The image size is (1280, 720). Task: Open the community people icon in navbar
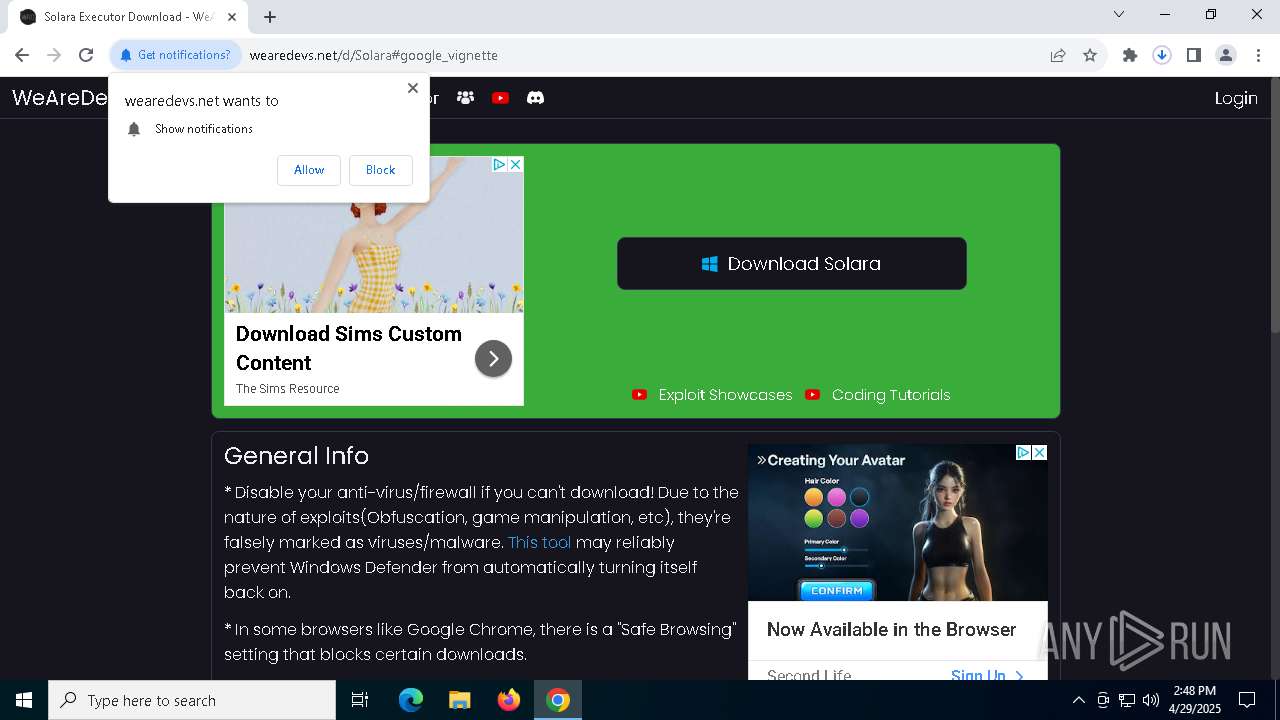click(465, 98)
